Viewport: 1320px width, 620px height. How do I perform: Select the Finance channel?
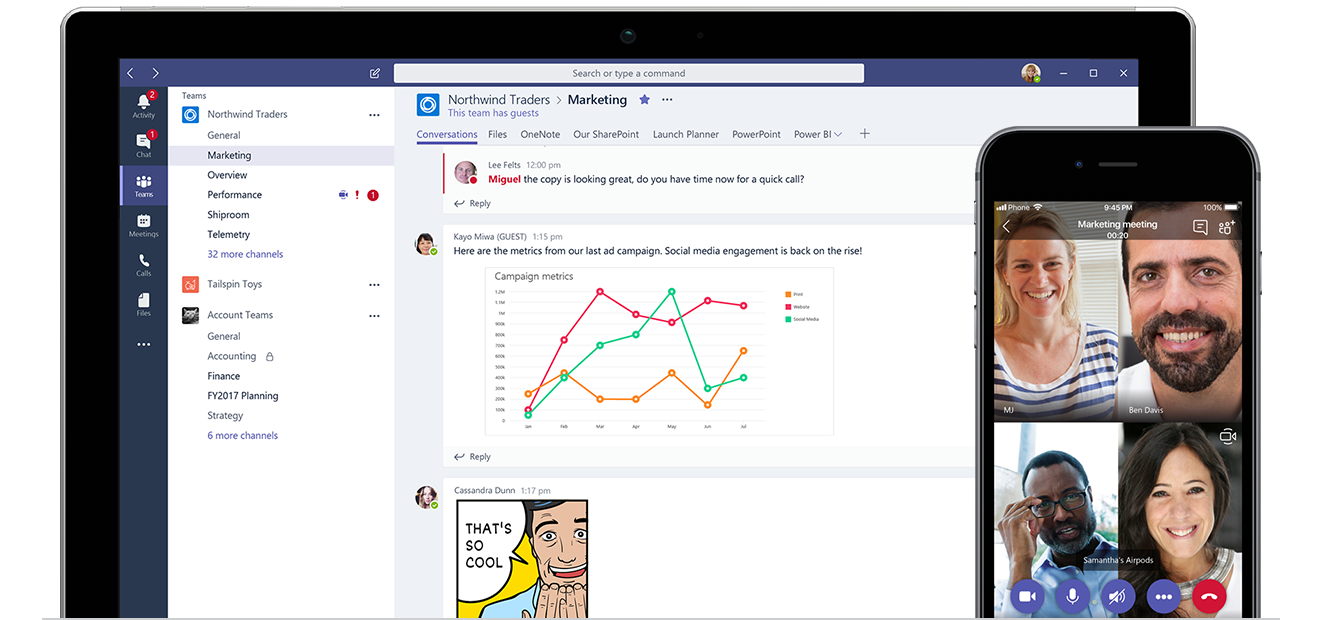pyautogui.click(x=224, y=376)
